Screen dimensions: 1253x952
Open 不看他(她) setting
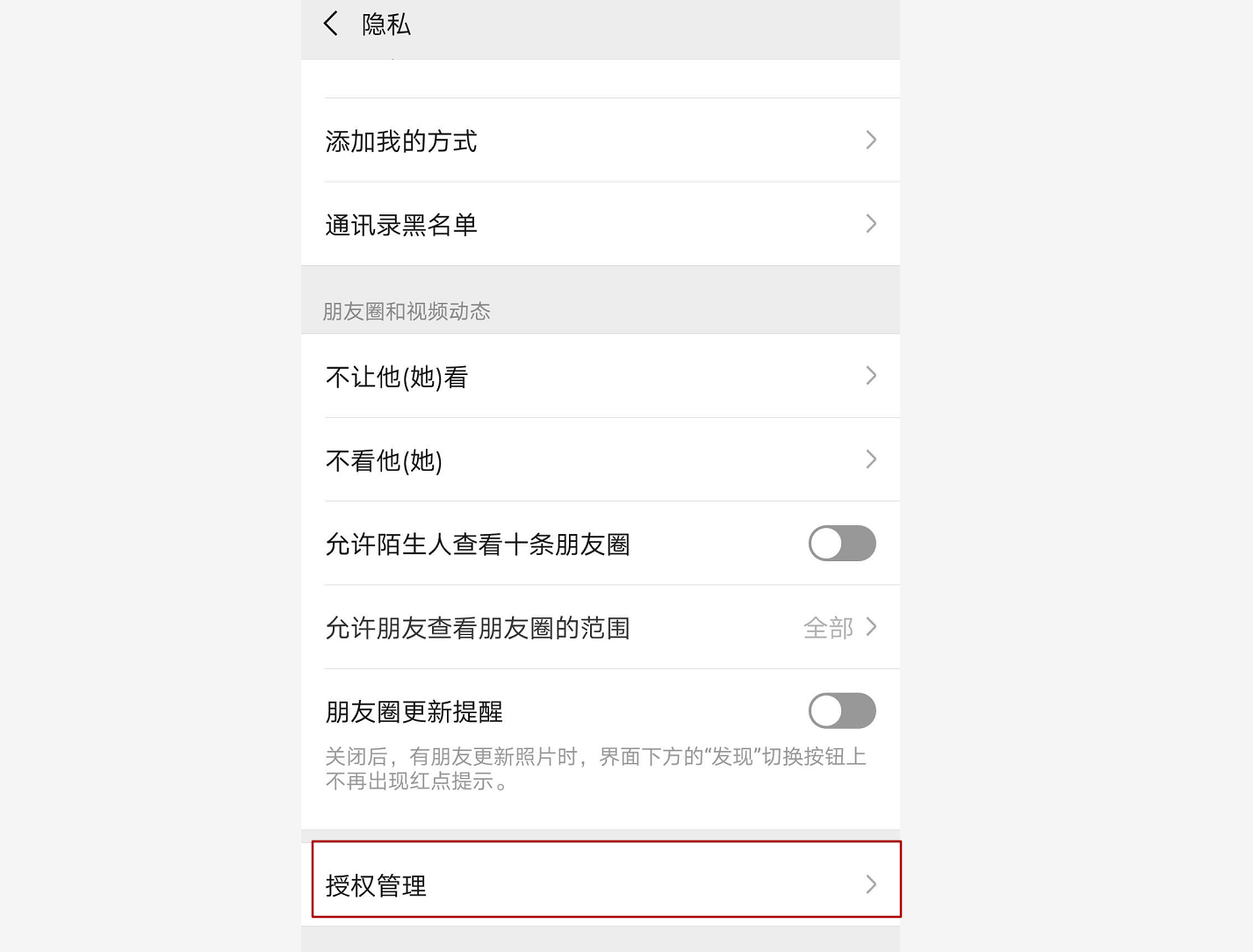[x=601, y=459]
